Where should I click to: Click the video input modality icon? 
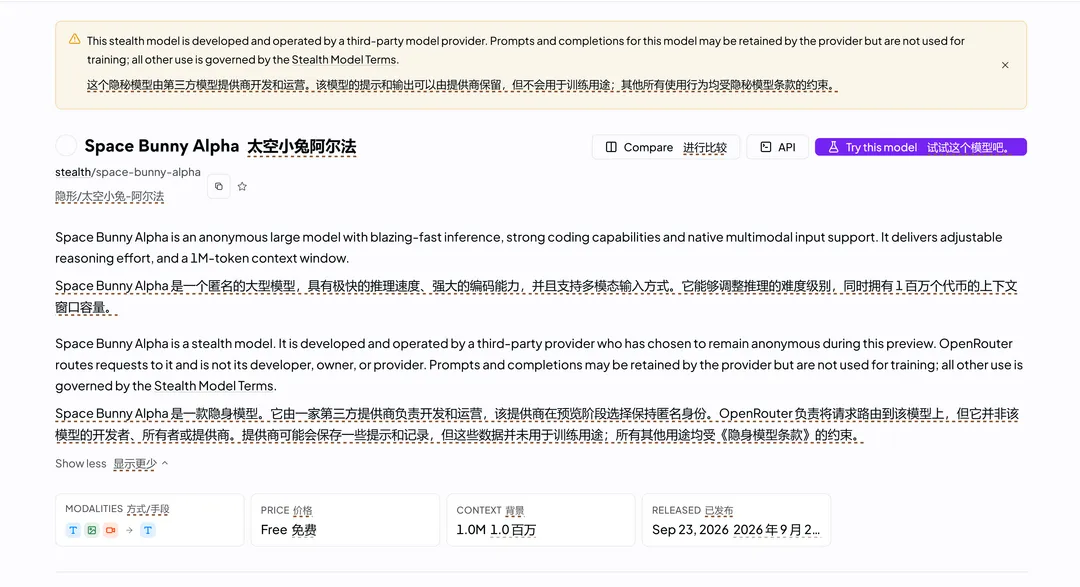(110, 530)
